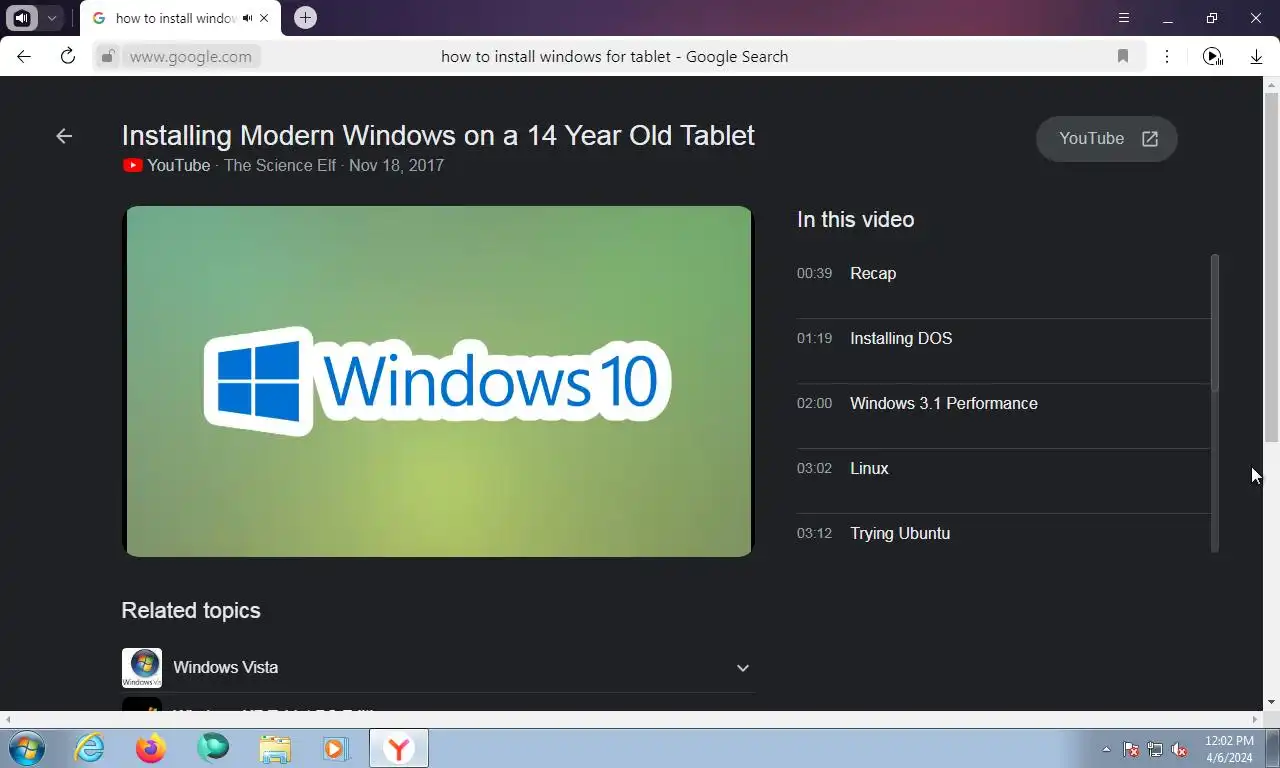Click the padlock site info icon
The image size is (1280, 768).
tap(108, 57)
